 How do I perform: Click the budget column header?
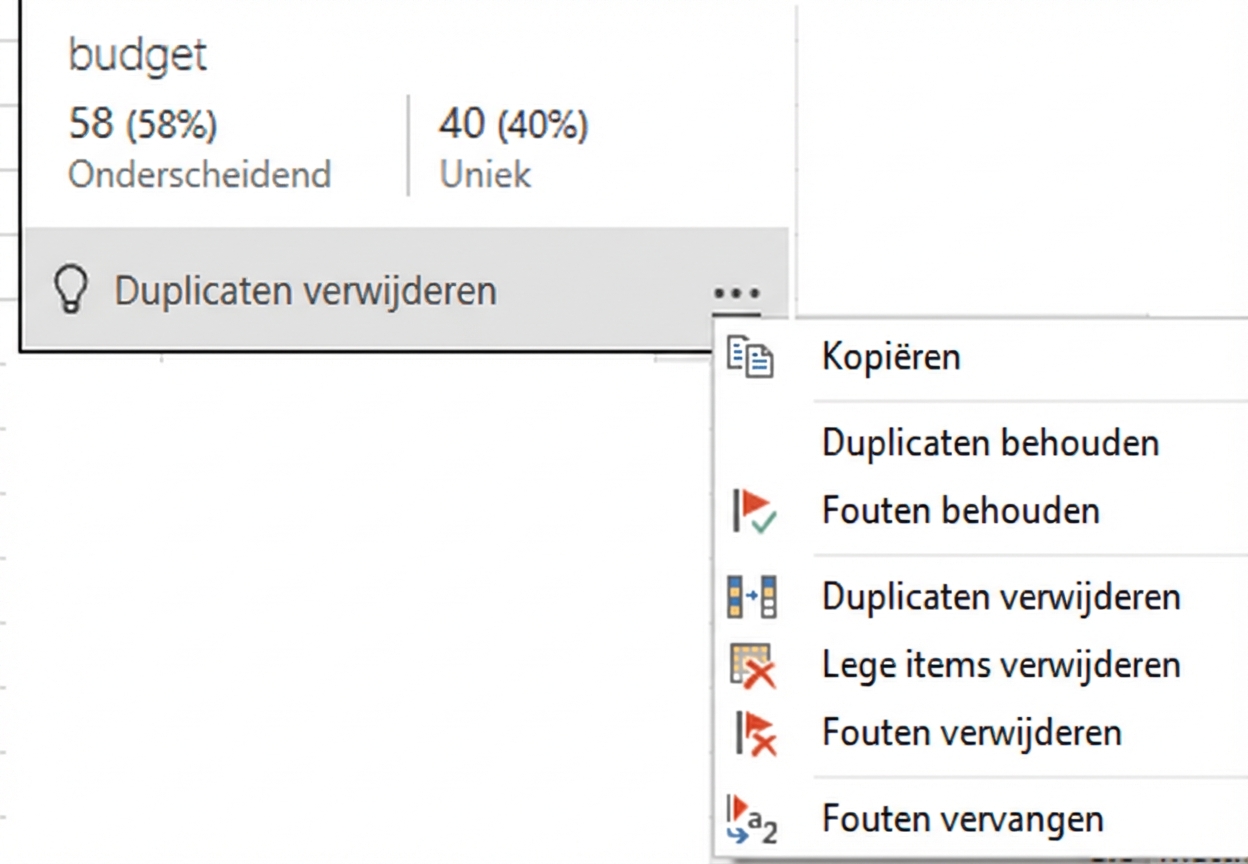tap(138, 55)
